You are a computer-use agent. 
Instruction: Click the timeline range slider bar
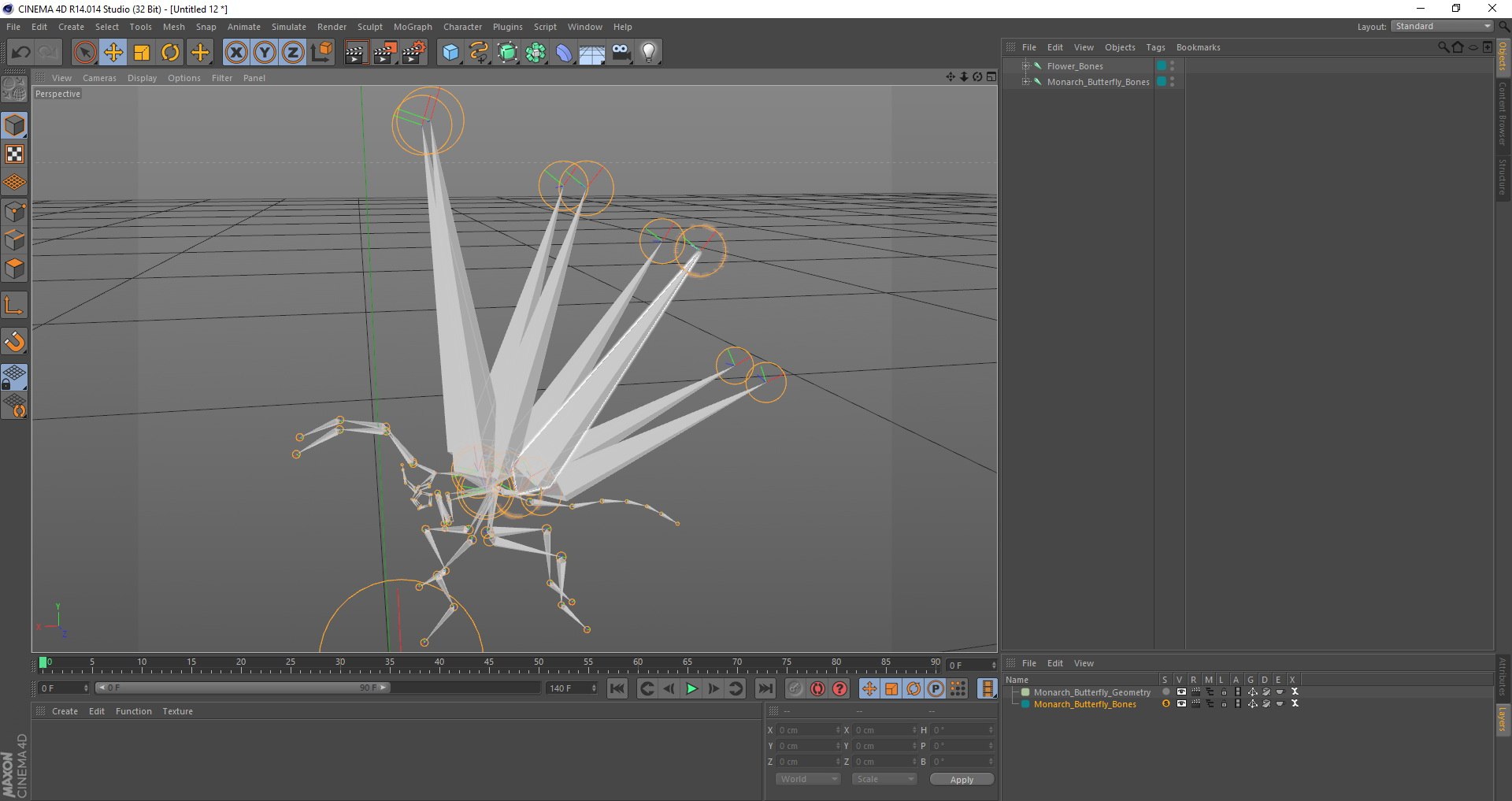[243, 688]
